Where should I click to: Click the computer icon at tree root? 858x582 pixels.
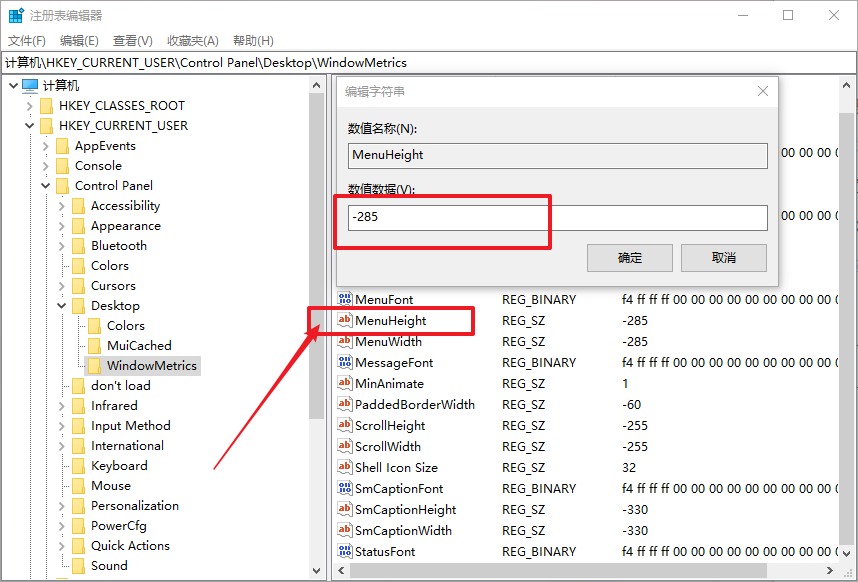pos(30,86)
